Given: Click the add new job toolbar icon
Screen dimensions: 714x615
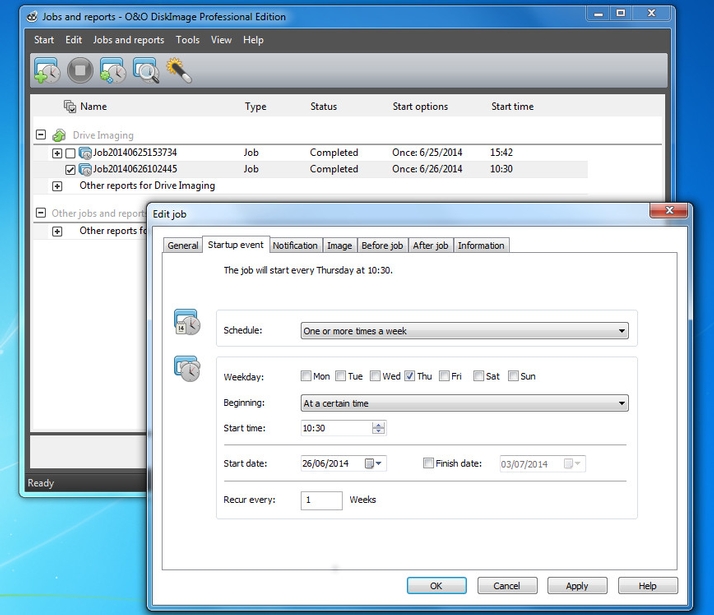Looking at the screenshot, I should coord(47,71).
